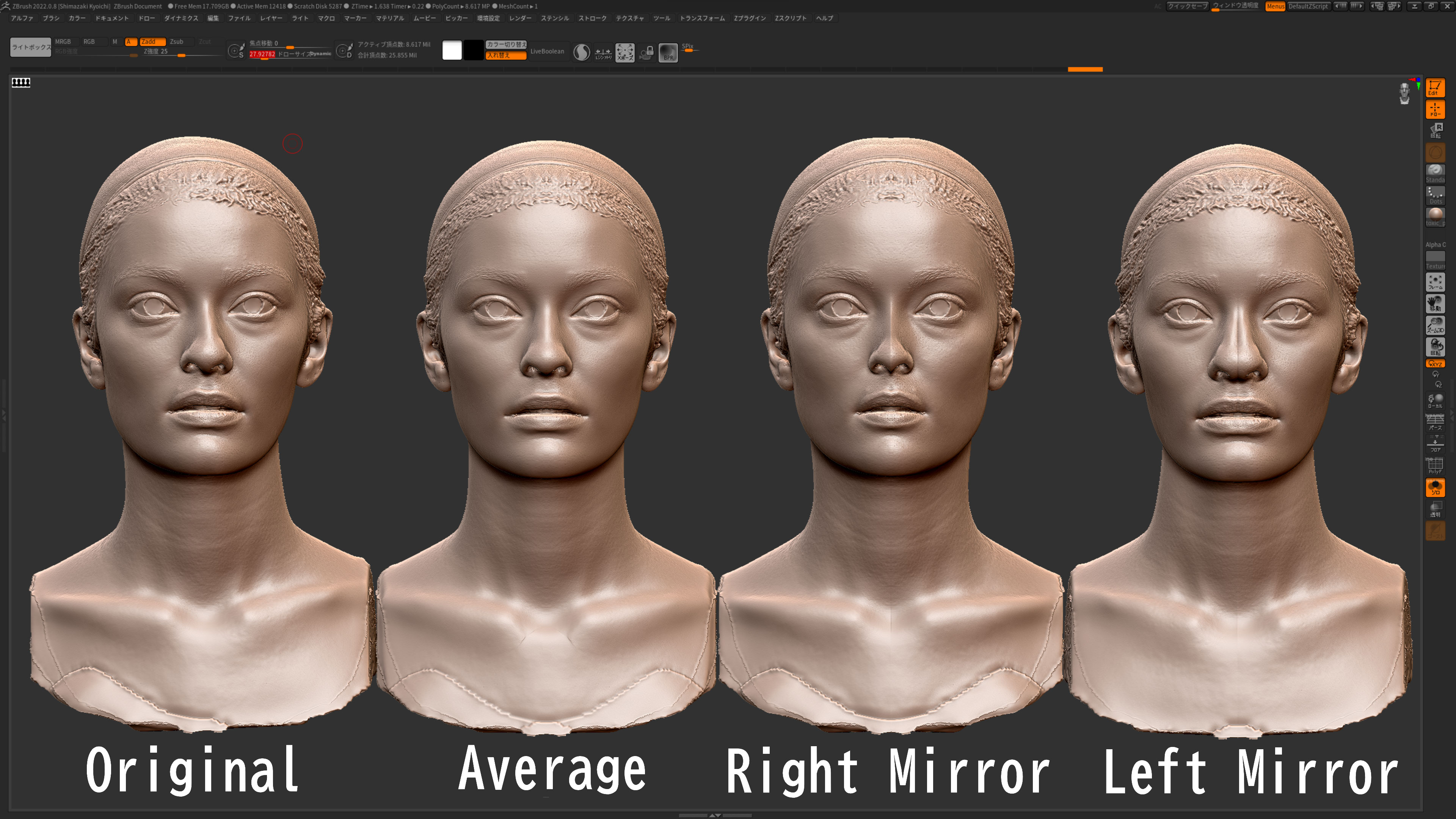Viewport: 1456px width, 819px height.
Task: Select the white main color swatch
Action: (452, 50)
